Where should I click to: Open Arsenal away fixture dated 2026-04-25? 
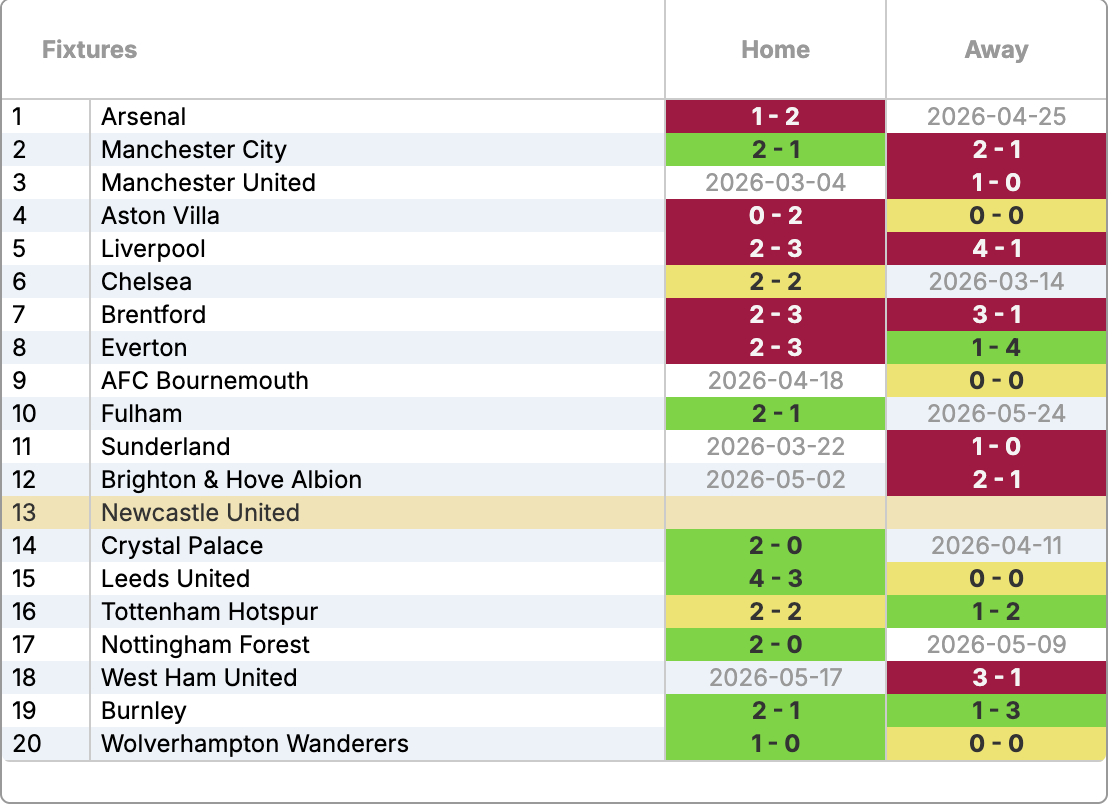pyautogui.click(x=996, y=117)
